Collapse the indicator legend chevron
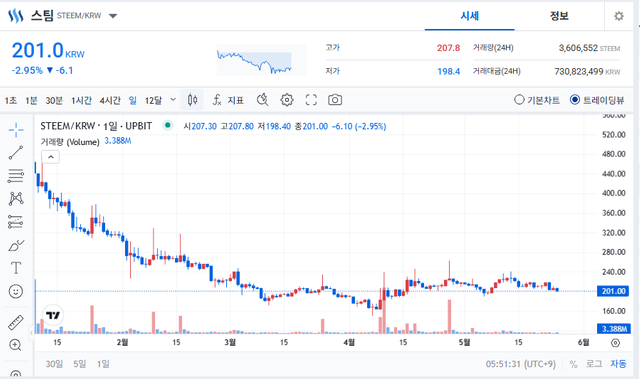 pyautogui.click(x=51, y=157)
